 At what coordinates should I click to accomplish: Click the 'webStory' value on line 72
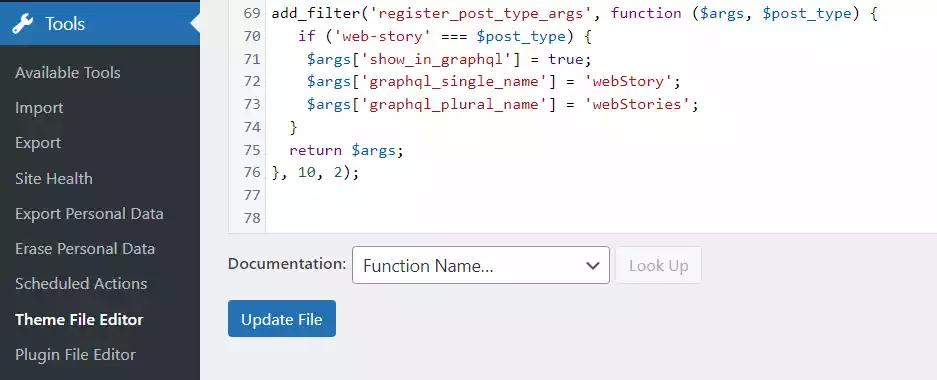(628, 82)
